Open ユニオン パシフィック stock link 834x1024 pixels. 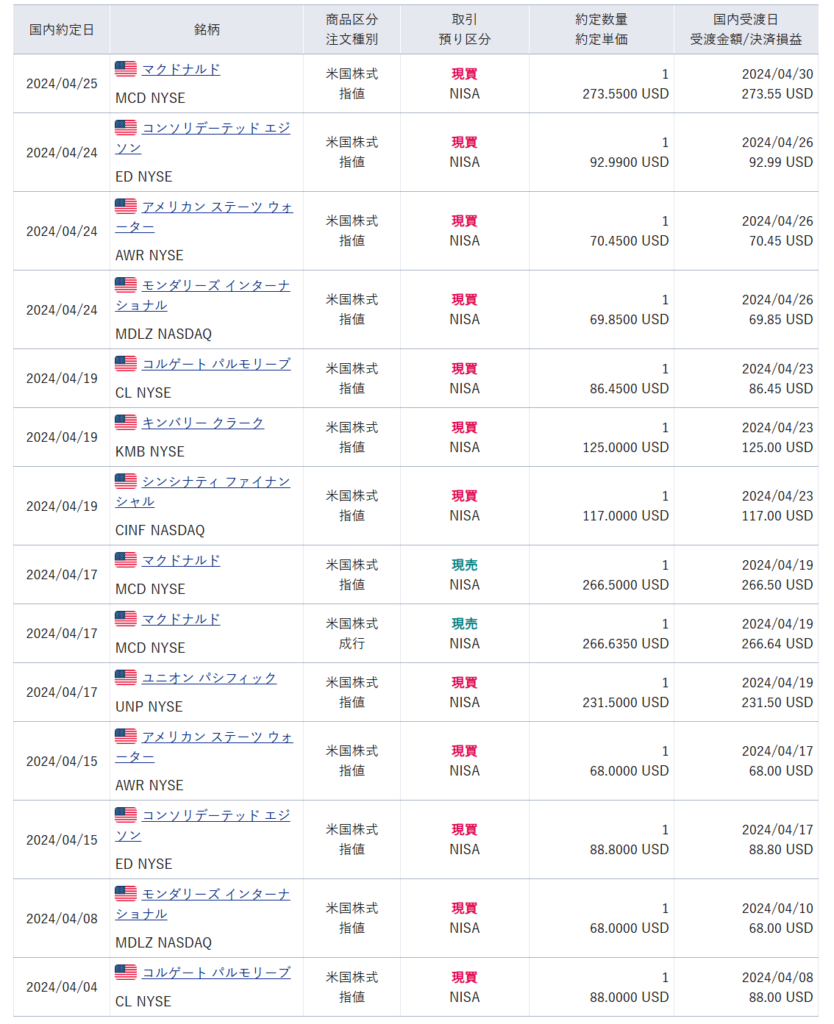click(209, 678)
